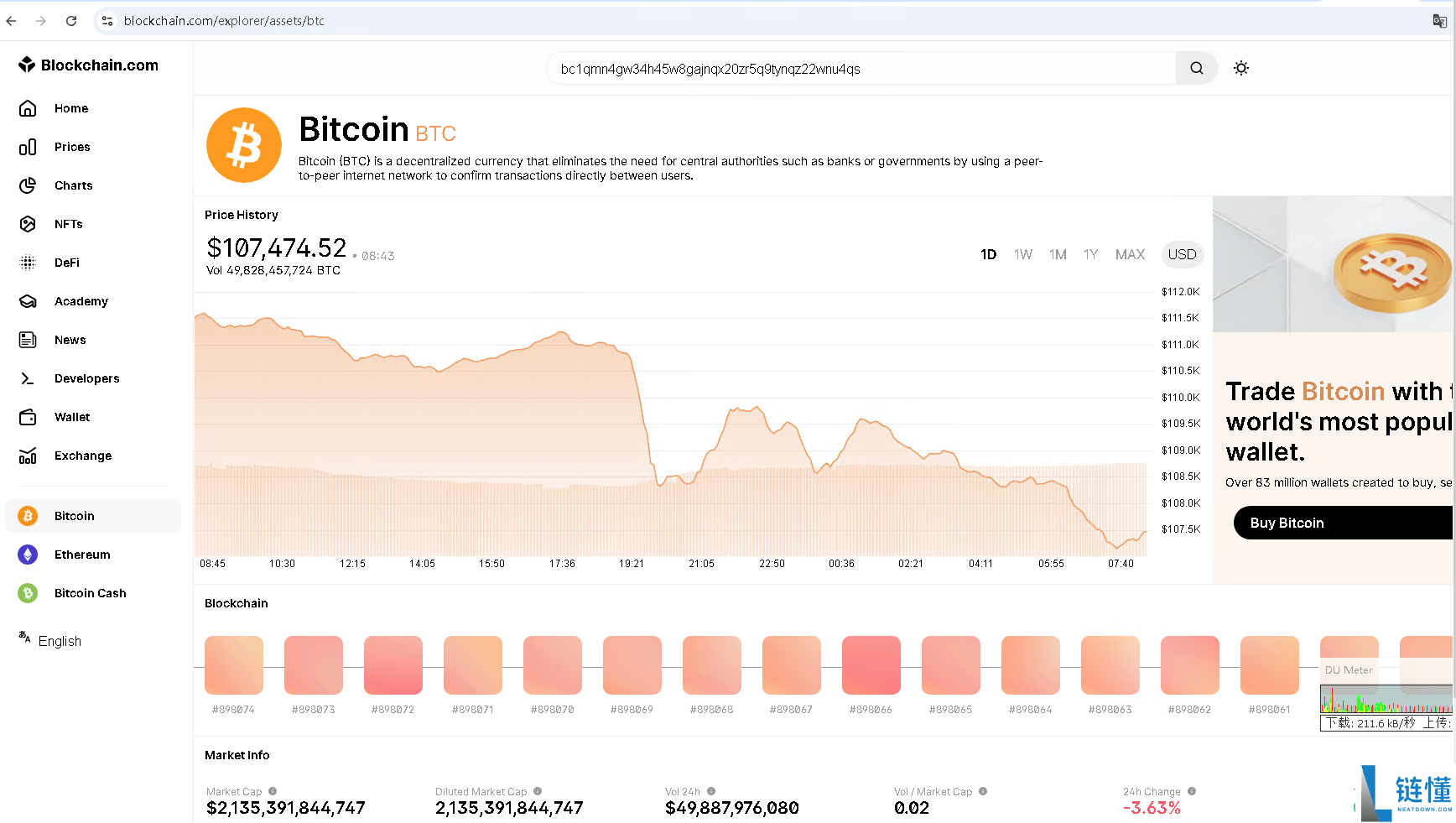
Task: Open the English language selector
Action: pyautogui.click(x=50, y=640)
